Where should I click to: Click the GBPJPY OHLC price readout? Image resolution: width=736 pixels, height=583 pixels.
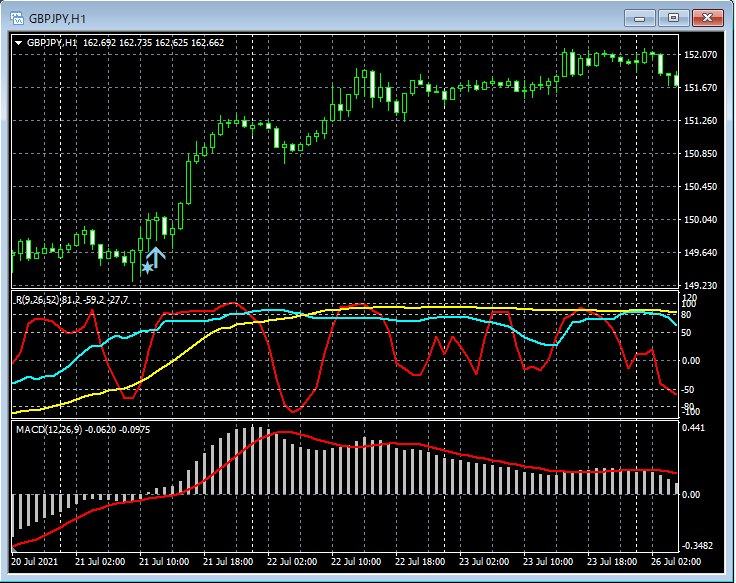click(153, 43)
